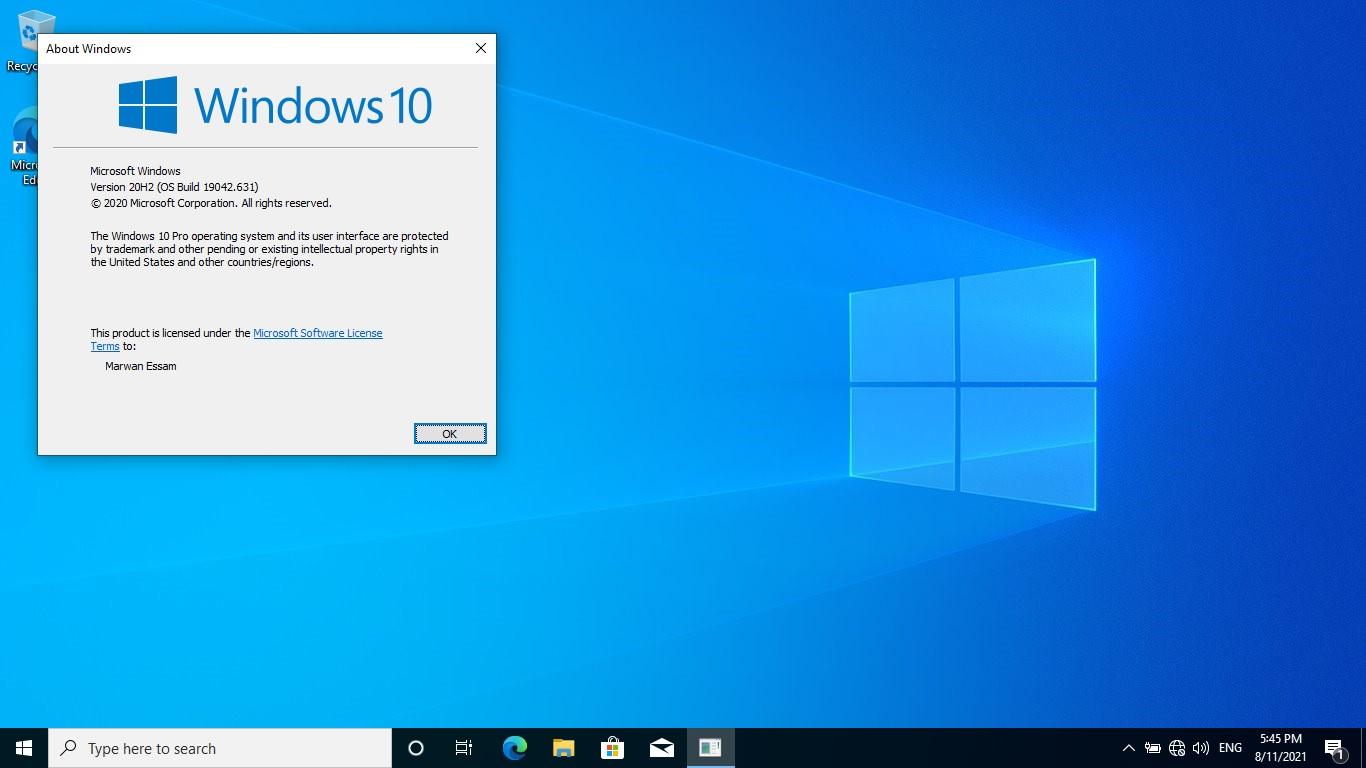Select the winver app taskbar button
1366x768 pixels.
710,748
